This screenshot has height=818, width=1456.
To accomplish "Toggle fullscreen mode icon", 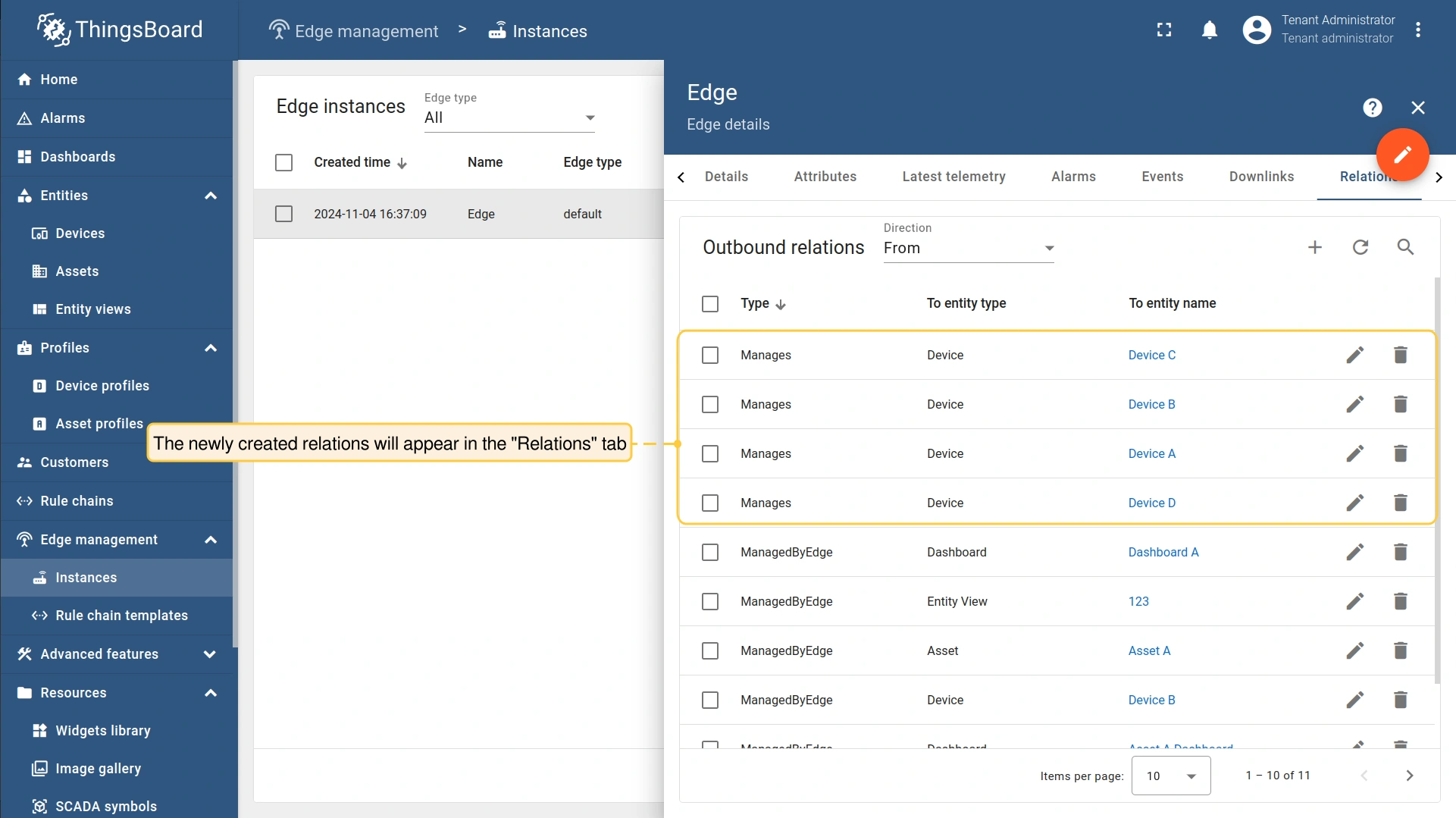I will point(1164,30).
